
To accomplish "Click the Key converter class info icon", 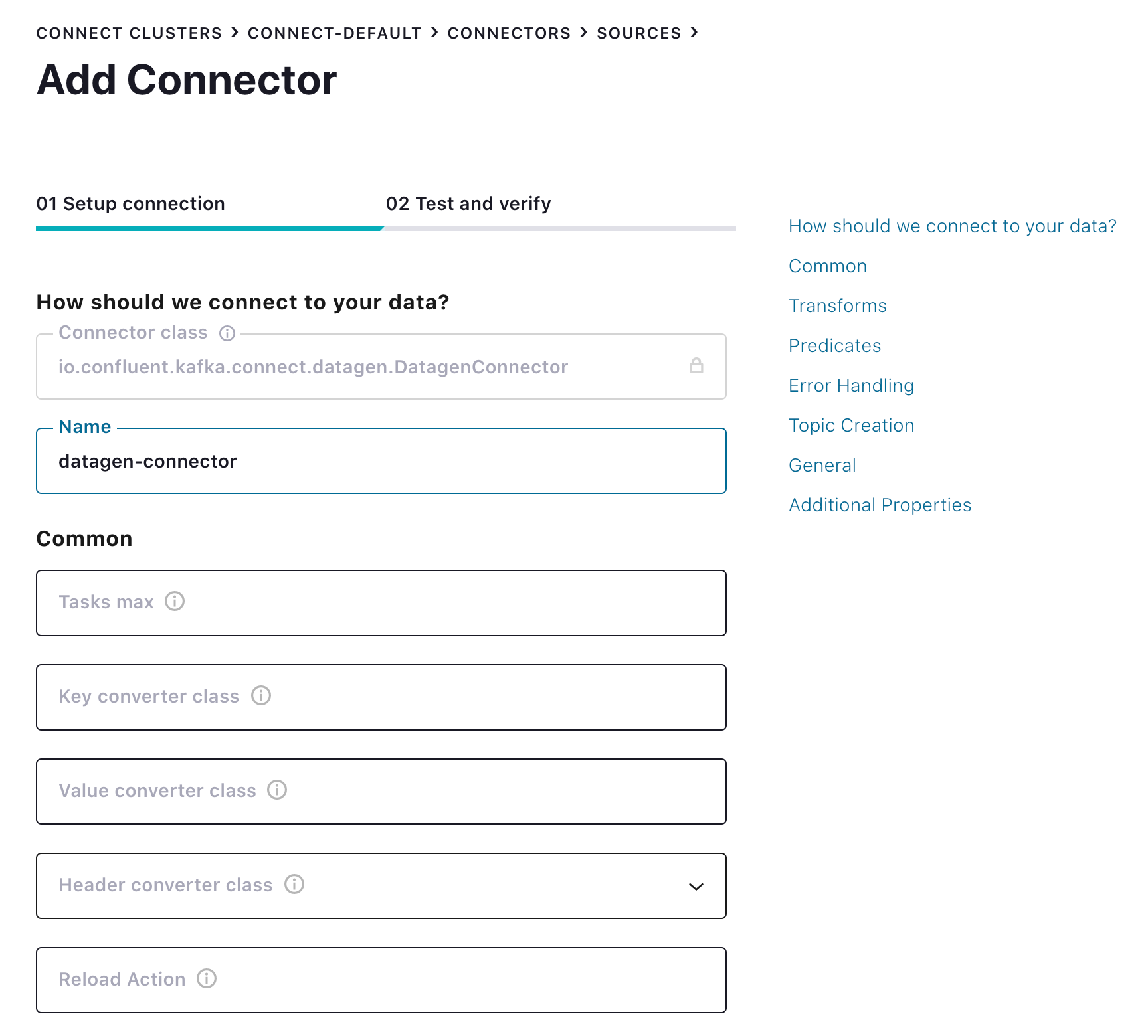I will point(261,695).
